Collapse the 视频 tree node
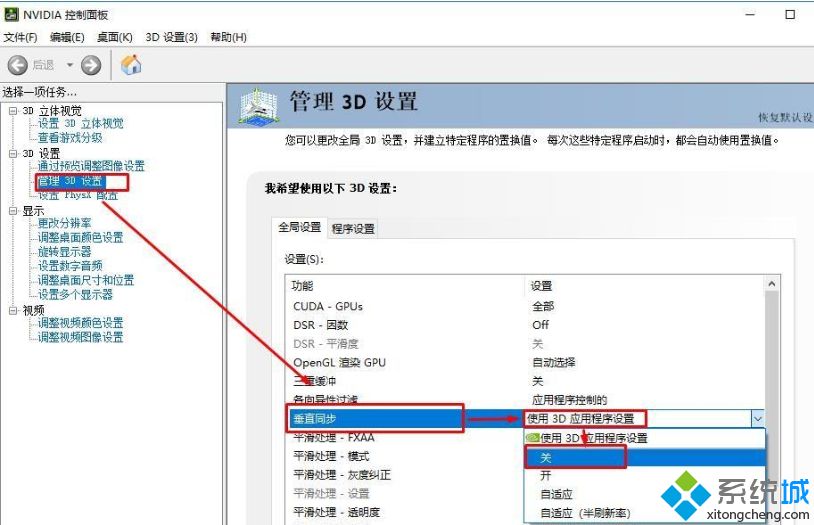Viewport: 814px width, 525px height. point(13,311)
